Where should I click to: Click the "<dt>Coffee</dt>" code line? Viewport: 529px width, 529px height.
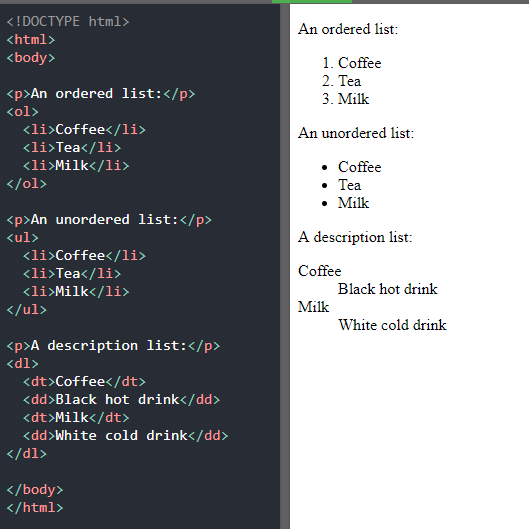84,382
